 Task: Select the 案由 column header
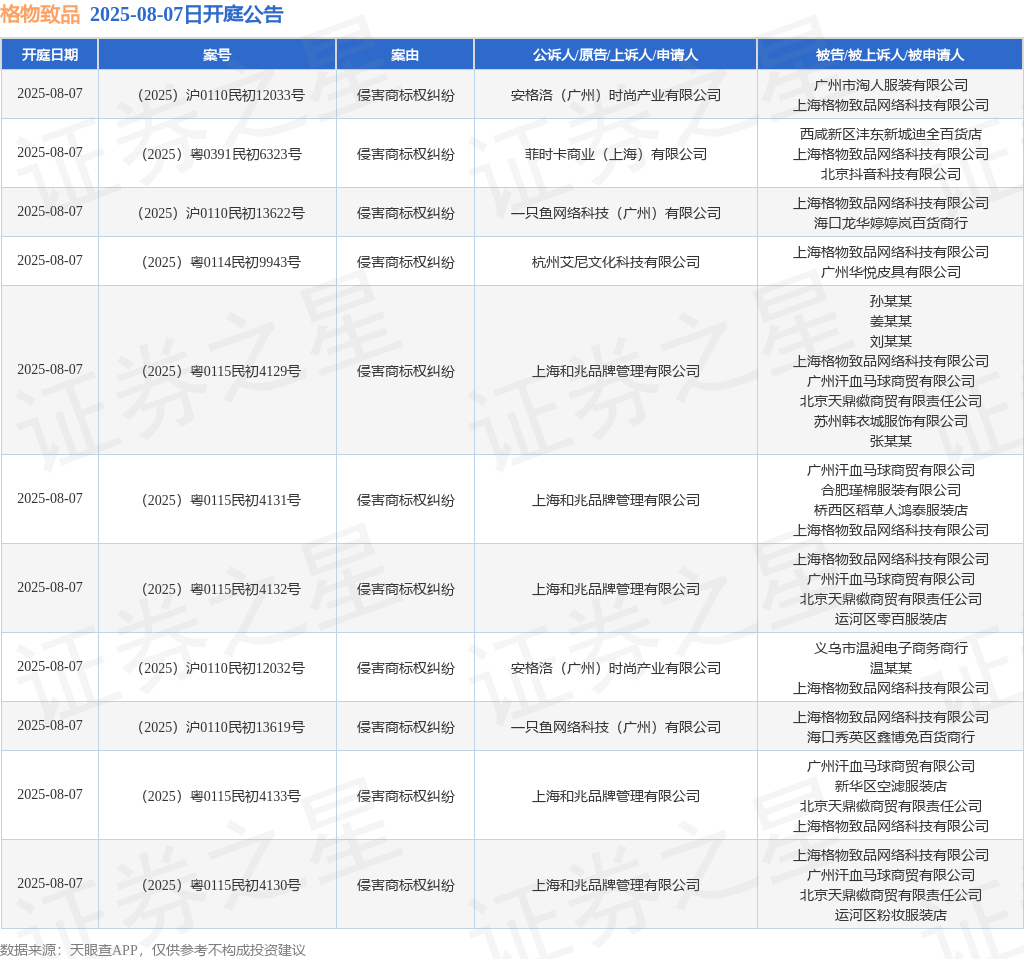pos(405,55)
